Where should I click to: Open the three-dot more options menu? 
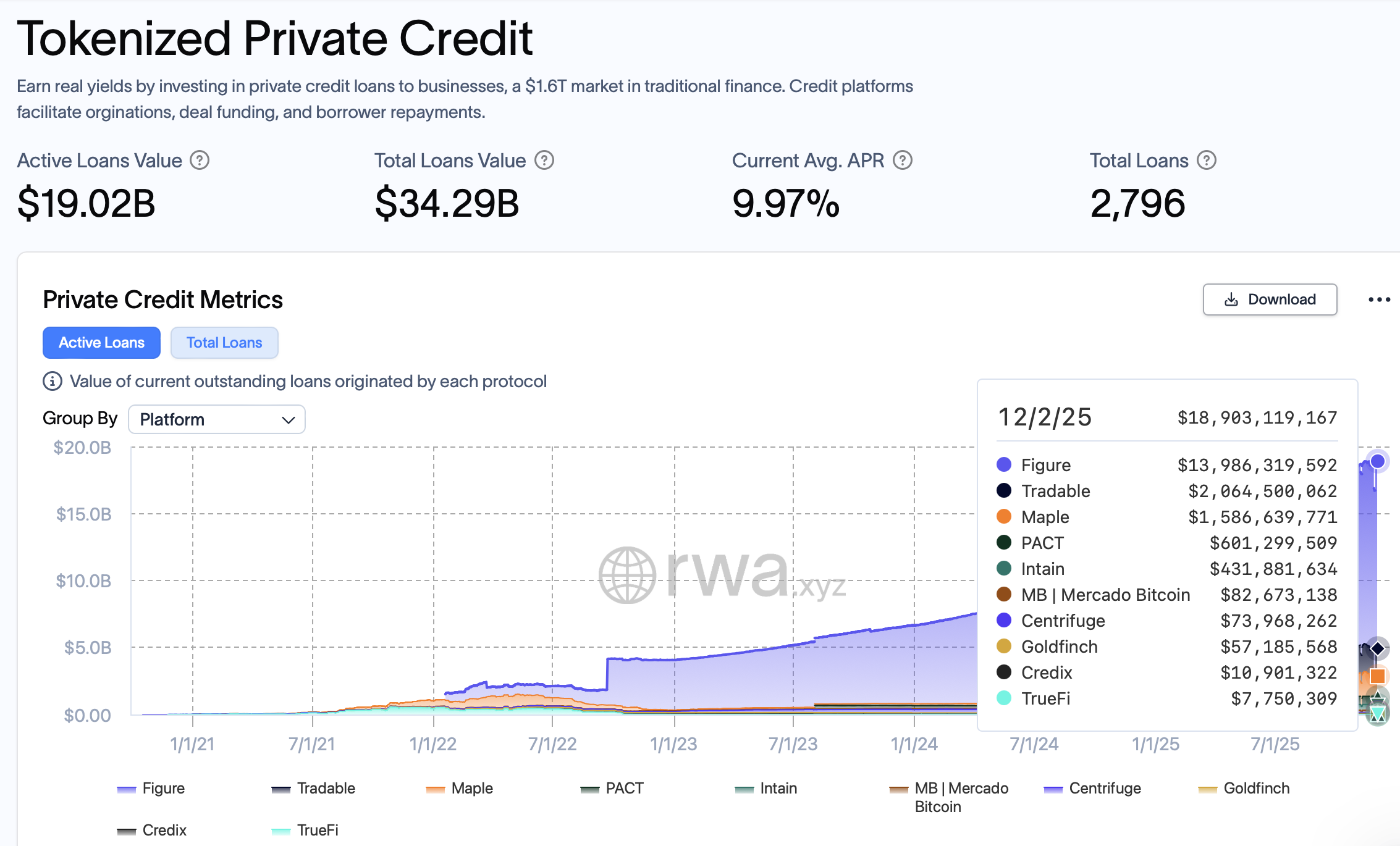(x=1378, y=299)
